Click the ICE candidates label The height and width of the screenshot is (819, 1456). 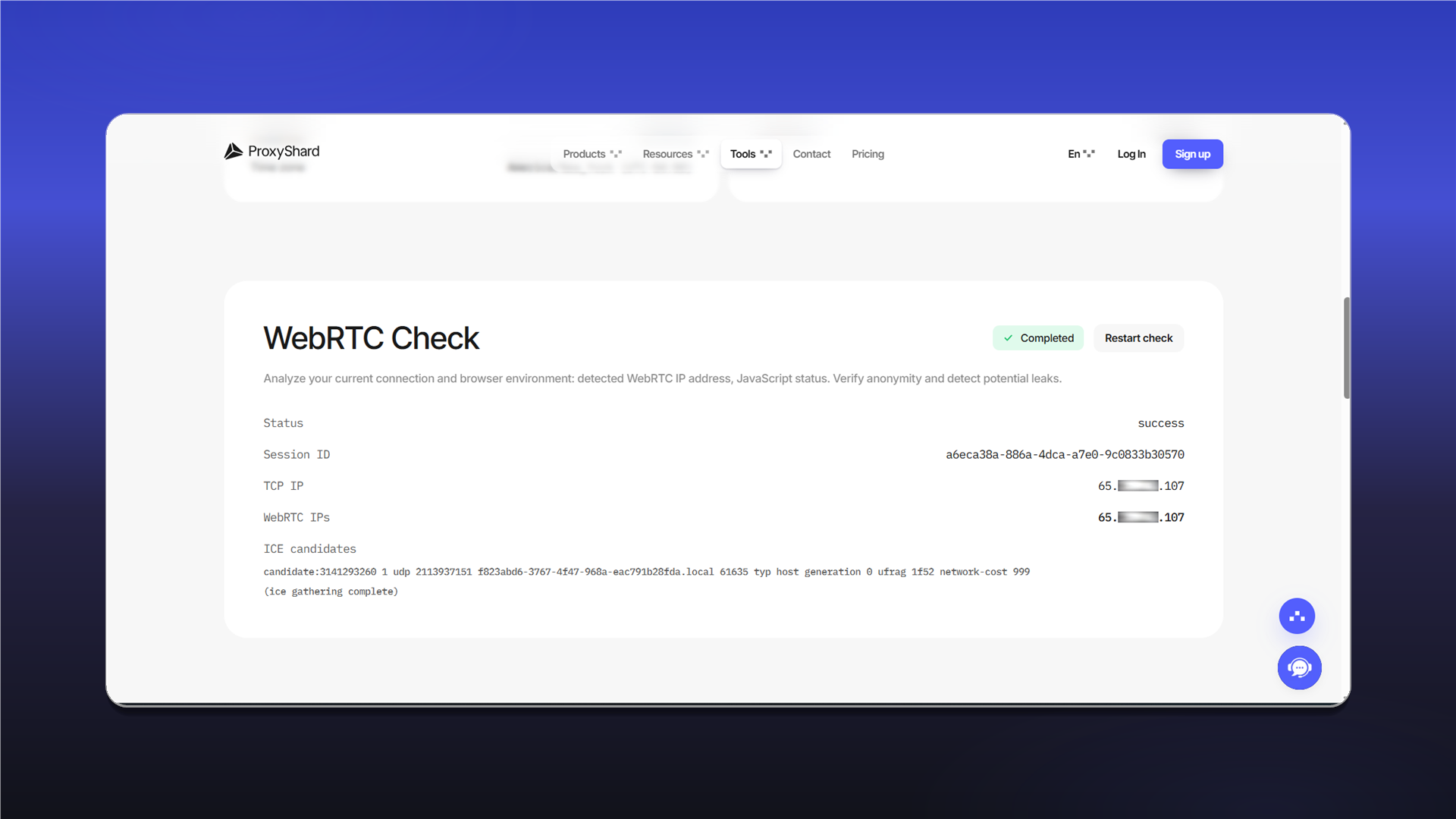coord(309,549)
